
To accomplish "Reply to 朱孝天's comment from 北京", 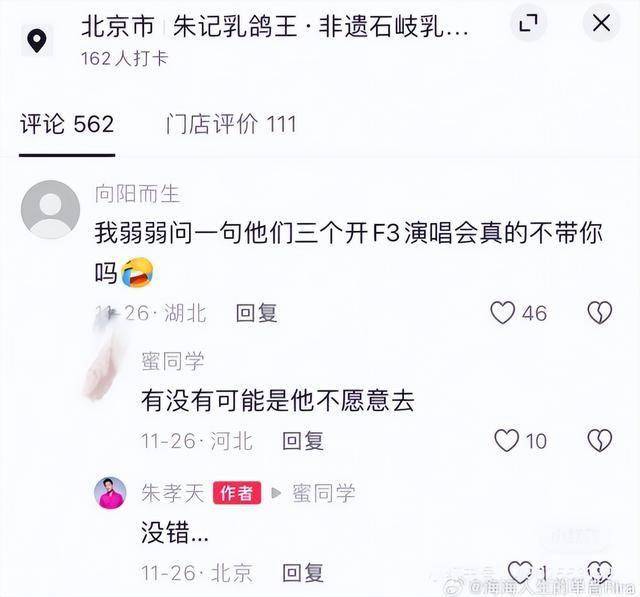I will click(303, 573).
